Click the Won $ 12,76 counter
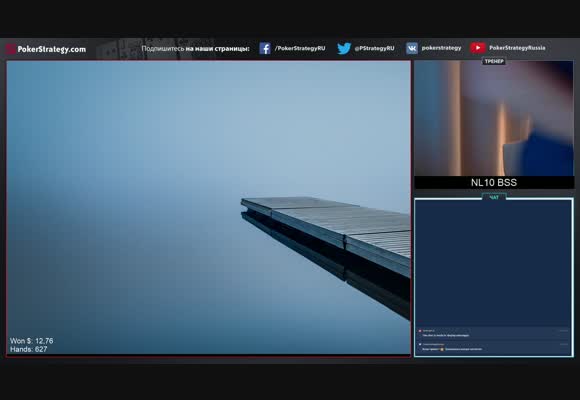Viewport: 580px width, 400px height. pyautogui.click(x=31, y=341)
